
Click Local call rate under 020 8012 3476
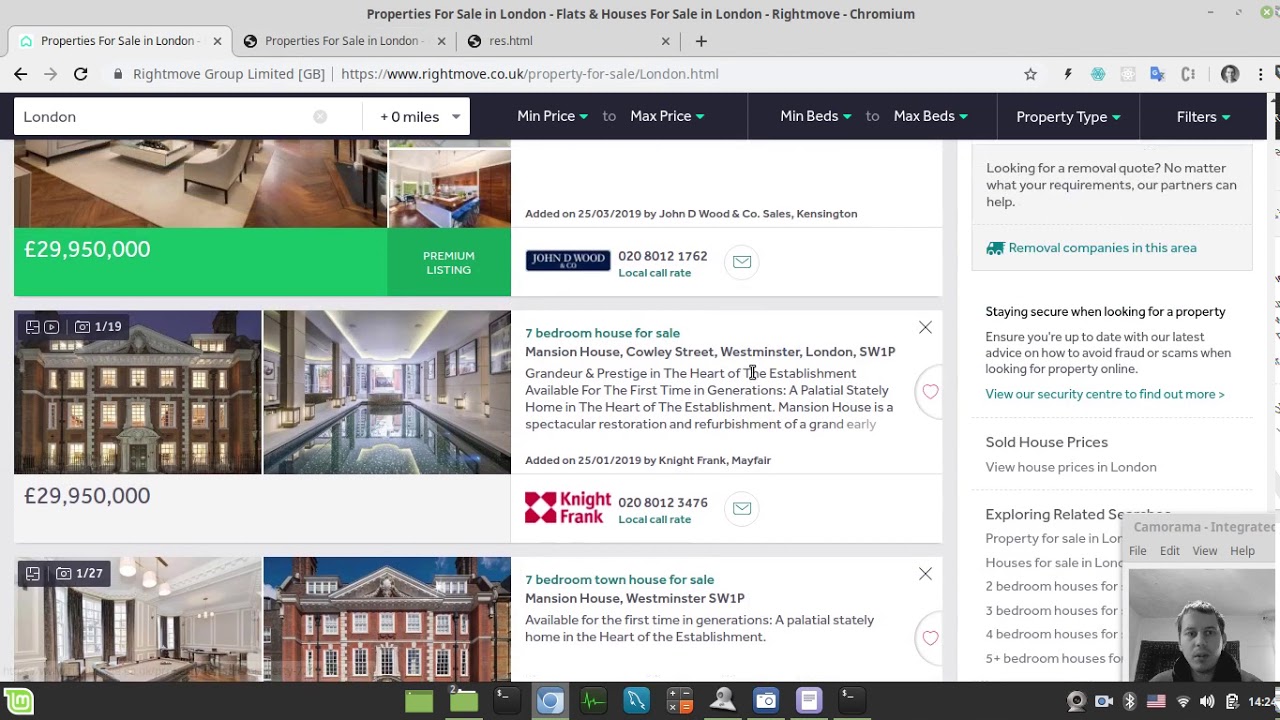point(654,519)
